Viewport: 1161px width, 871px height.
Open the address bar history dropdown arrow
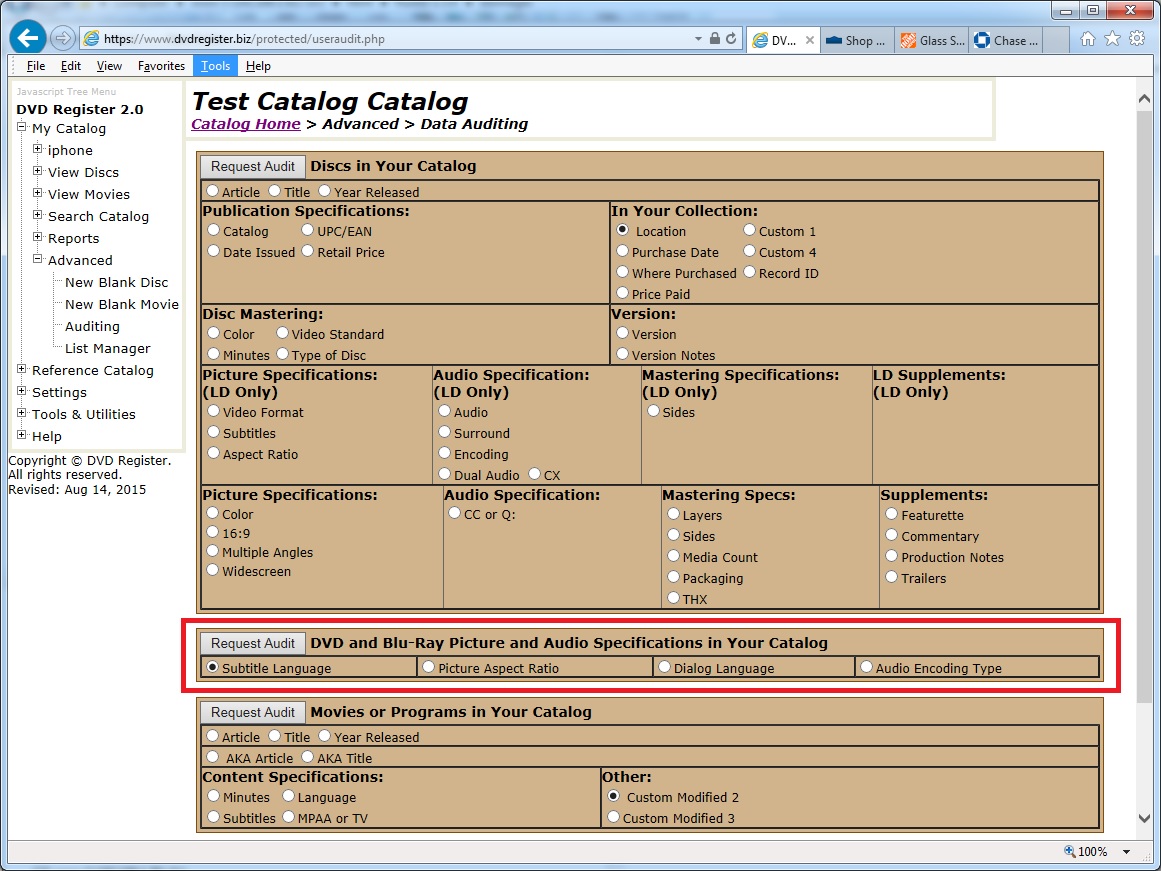coord(698,39)
